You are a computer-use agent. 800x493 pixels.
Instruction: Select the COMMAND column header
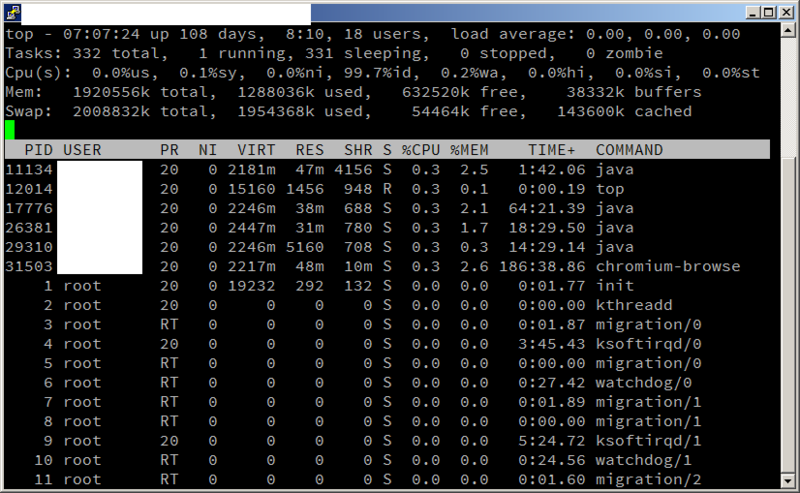(629, 150)
